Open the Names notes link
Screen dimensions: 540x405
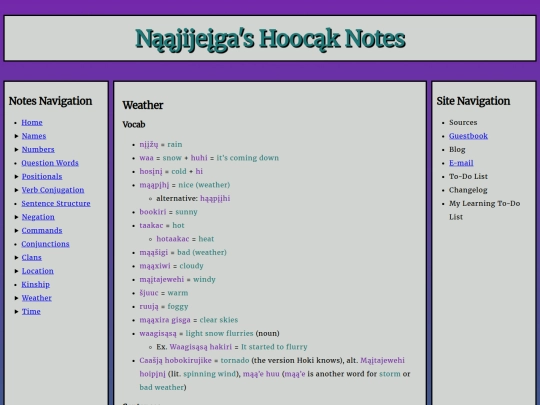(34, 136)
